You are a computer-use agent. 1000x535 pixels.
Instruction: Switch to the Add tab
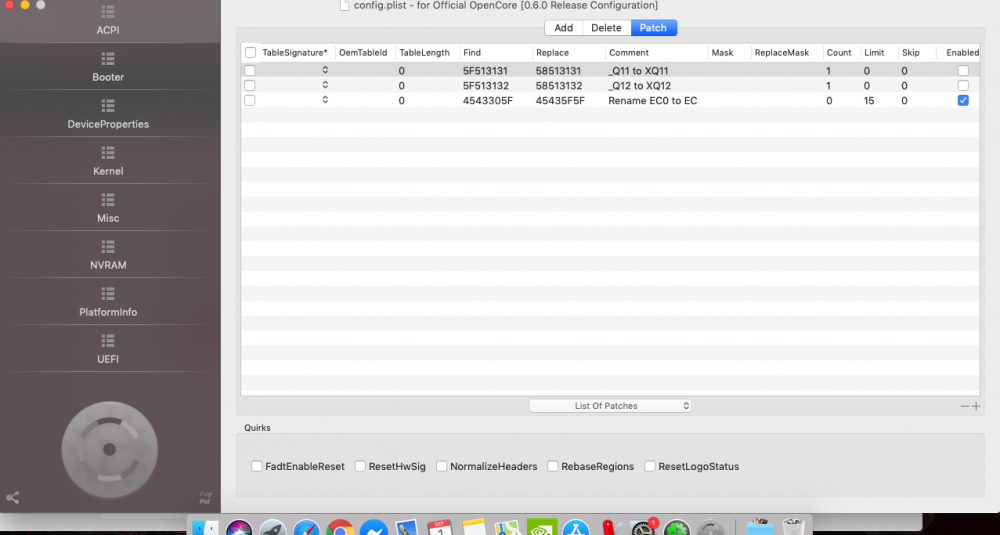click(x=563, y=28)
